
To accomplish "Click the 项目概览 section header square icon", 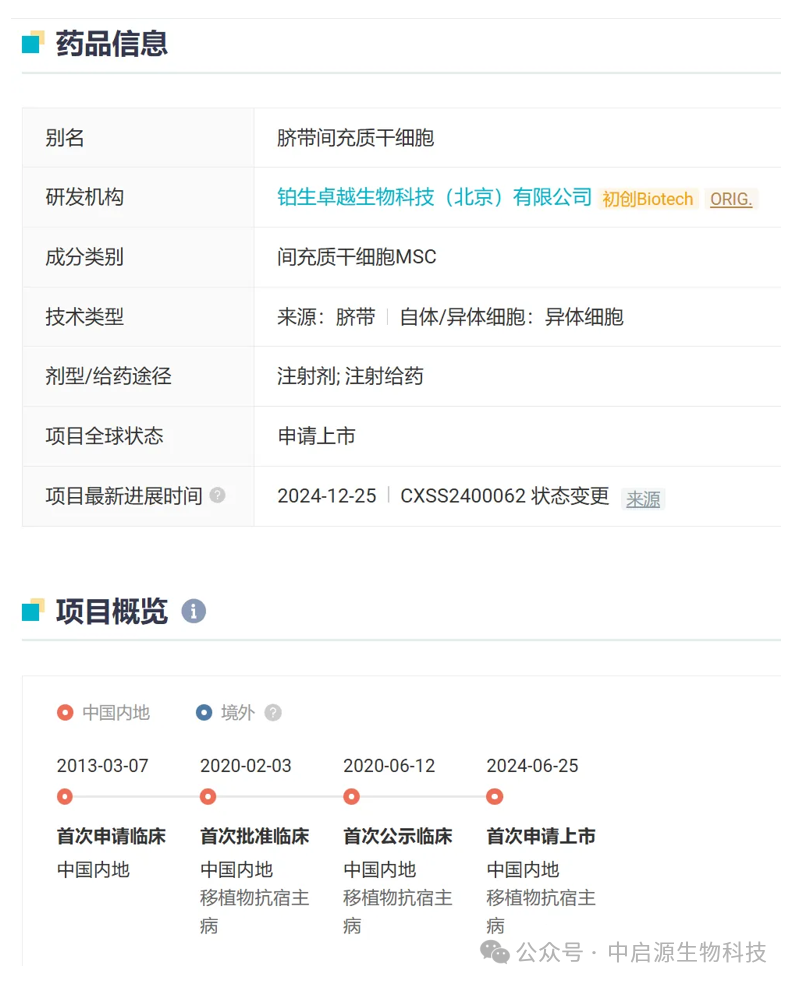I will pyautogui.click(x=33, y=610).
